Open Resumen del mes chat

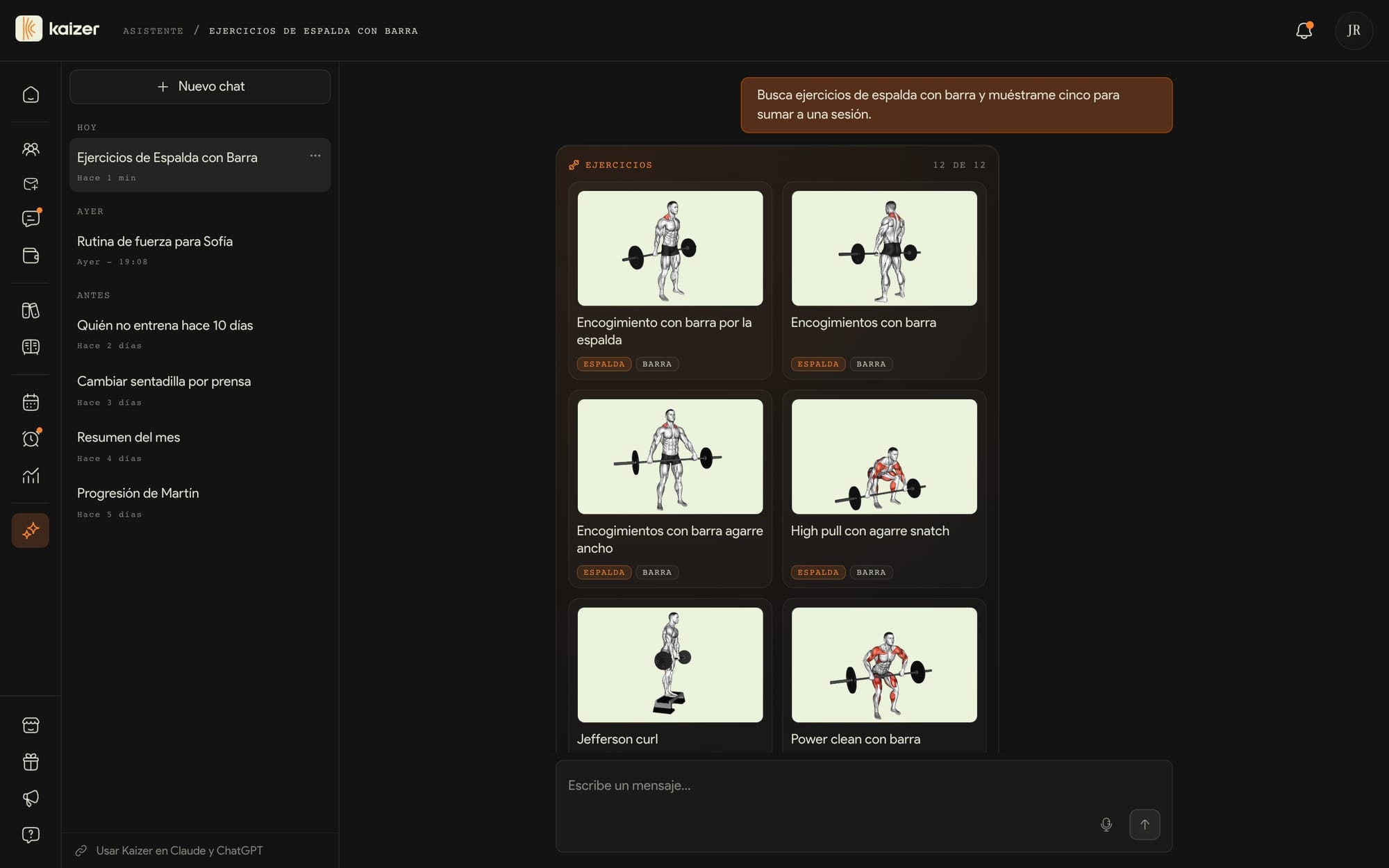tap(200, 446)
